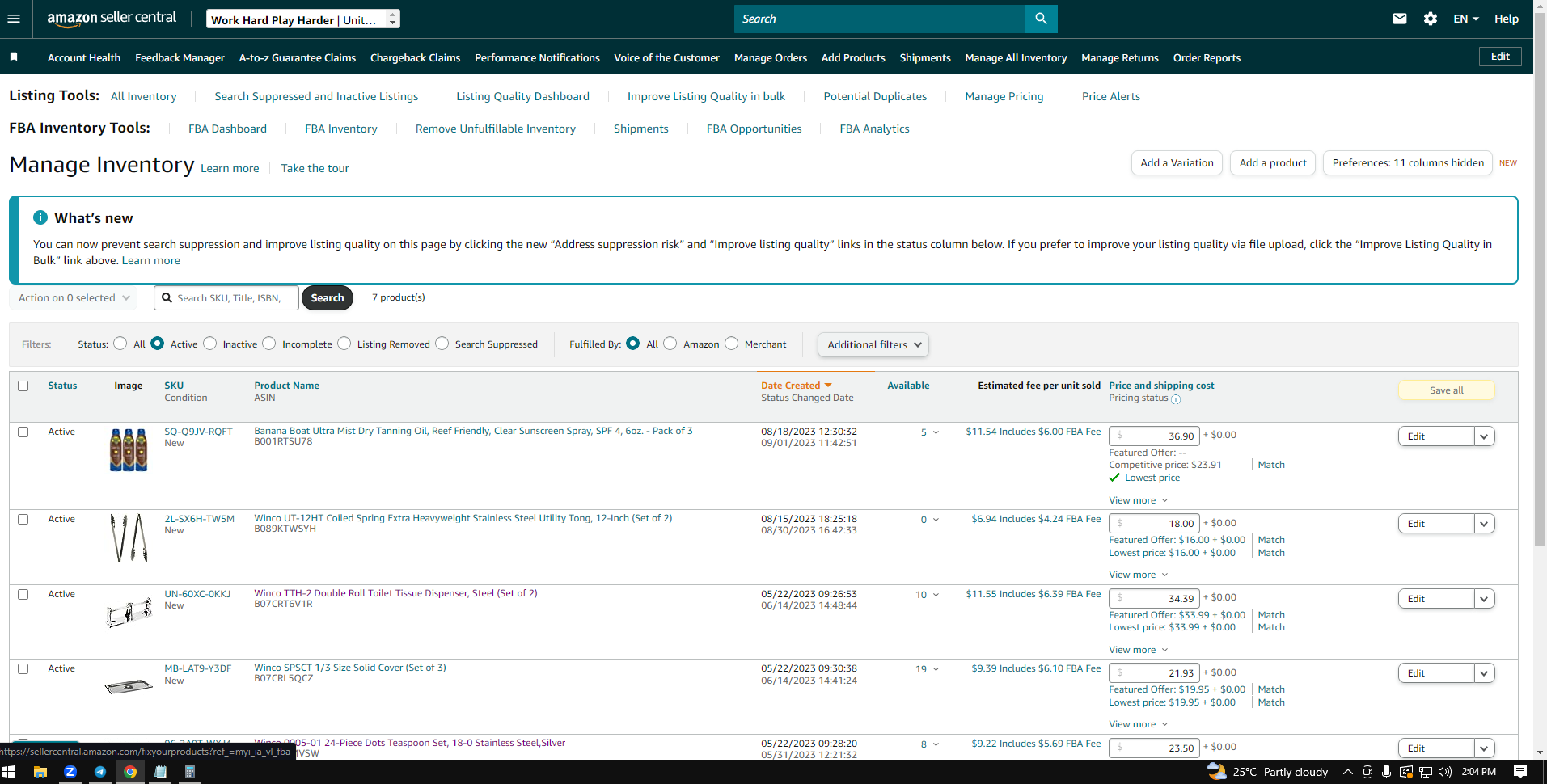1547x784 pixels.
Task: Open Edit dropdown arrow for Winco Tong row
Action: tap(1484, 524)
